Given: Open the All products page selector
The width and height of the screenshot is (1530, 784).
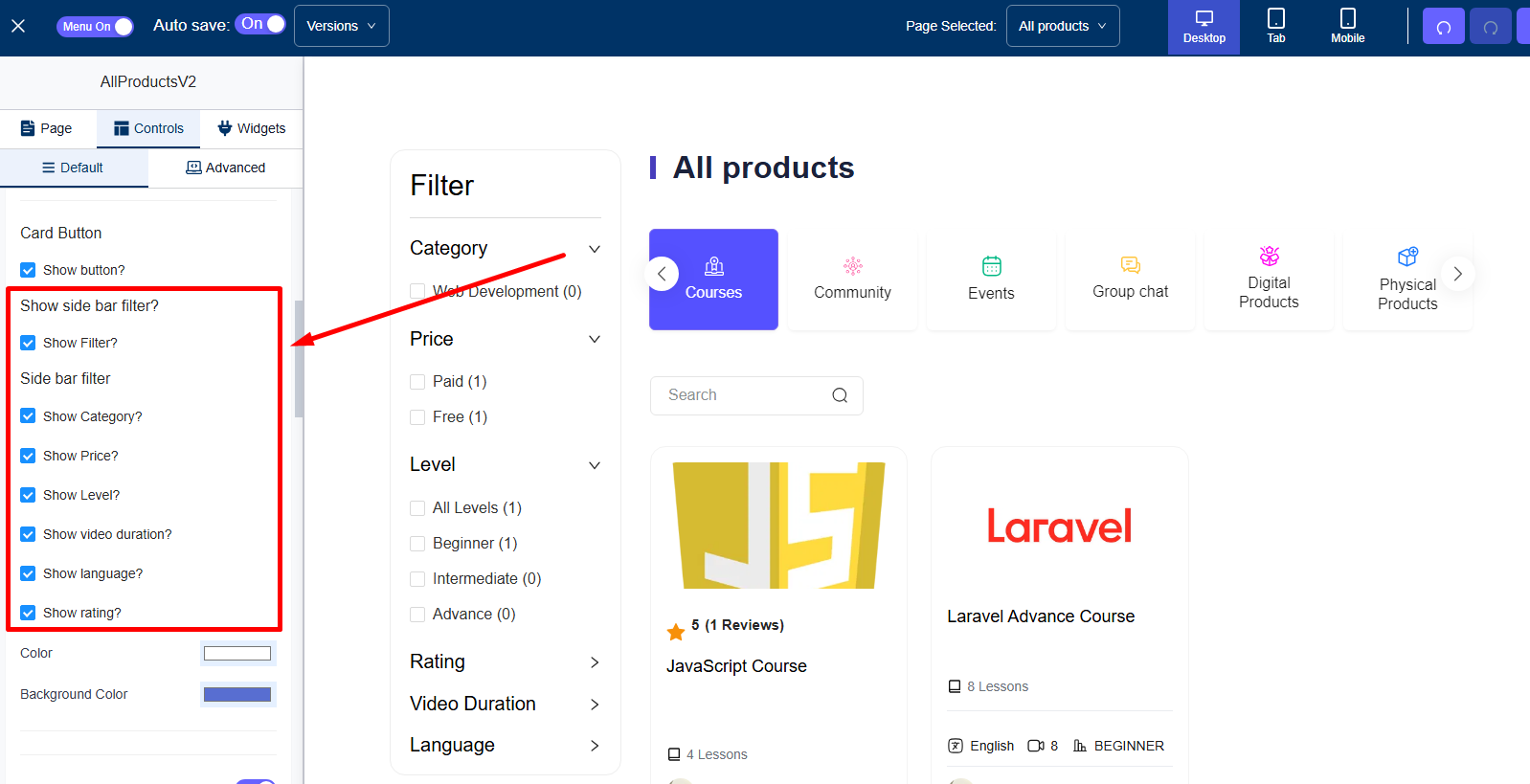Looking at the screenshot, I should [x=1062, y=26].
